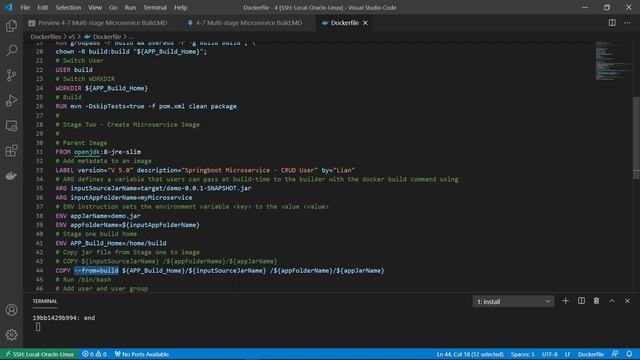The height and width of the screenshot is (360, 640).
Task: Open Extensions view
Action: click(11, 151)
